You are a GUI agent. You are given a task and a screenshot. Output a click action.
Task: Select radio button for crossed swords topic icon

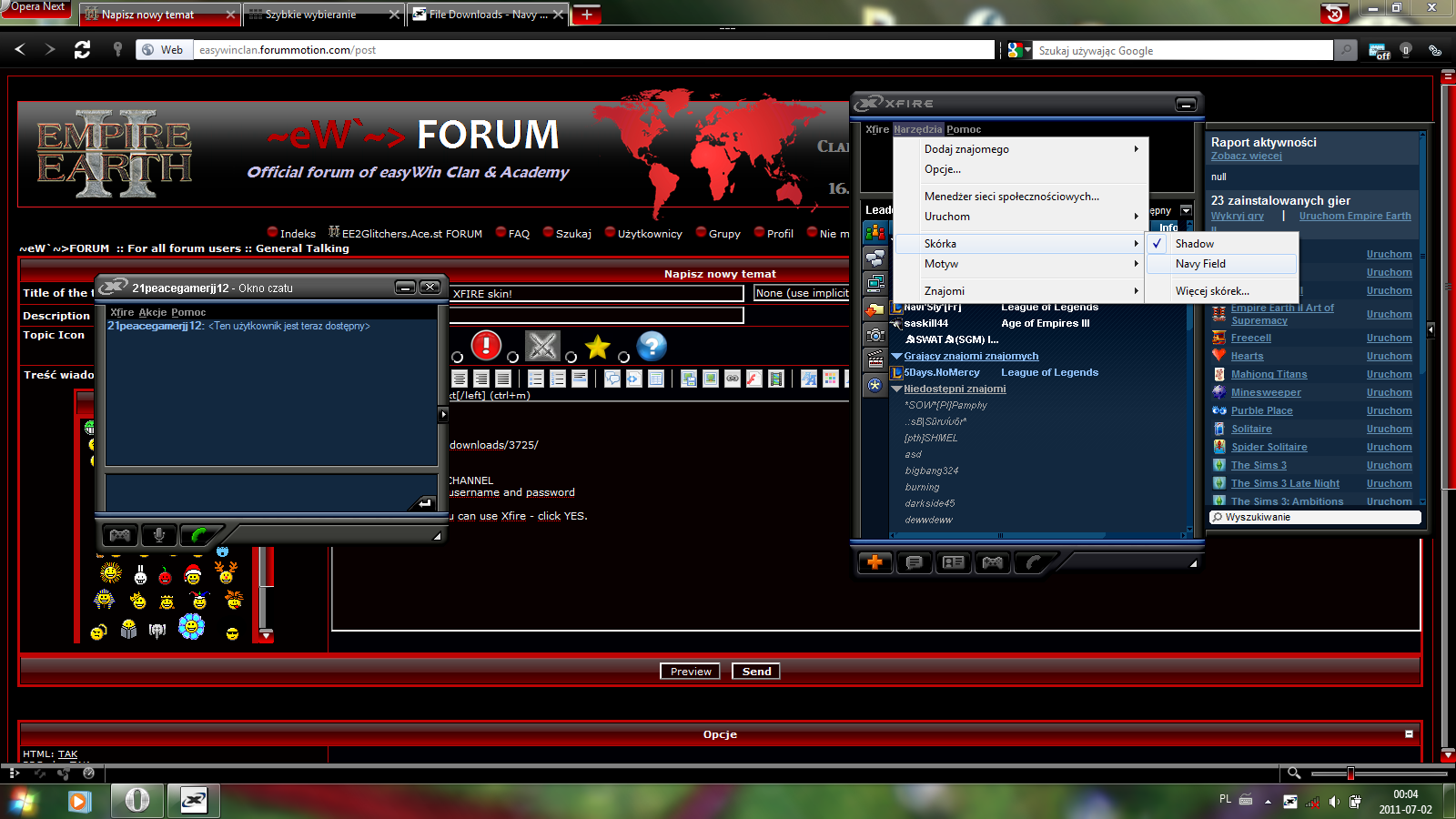(x=513, y=357)
